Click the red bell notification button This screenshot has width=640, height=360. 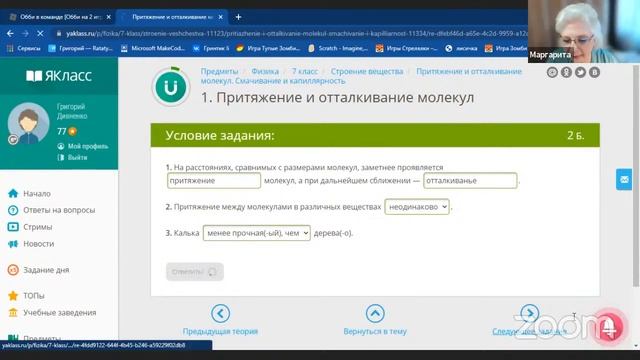click(x=609, y=327)
